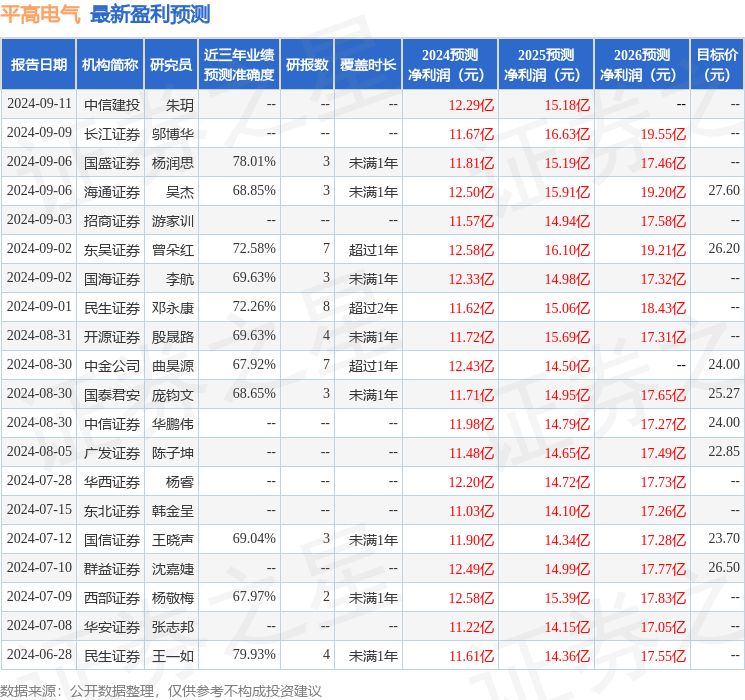Click the 近三年业绩预测准确度 header
Viewport: 745px width, 700px height.
tap(239, 65)
